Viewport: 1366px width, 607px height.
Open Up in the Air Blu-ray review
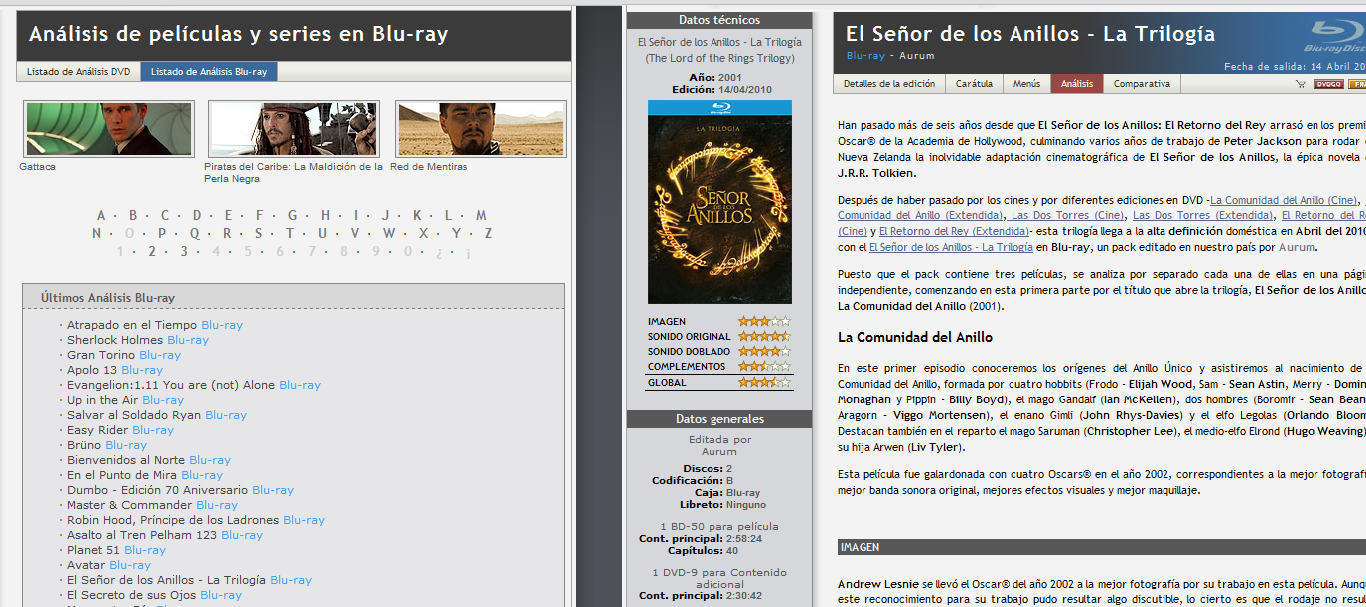[126, 400]
